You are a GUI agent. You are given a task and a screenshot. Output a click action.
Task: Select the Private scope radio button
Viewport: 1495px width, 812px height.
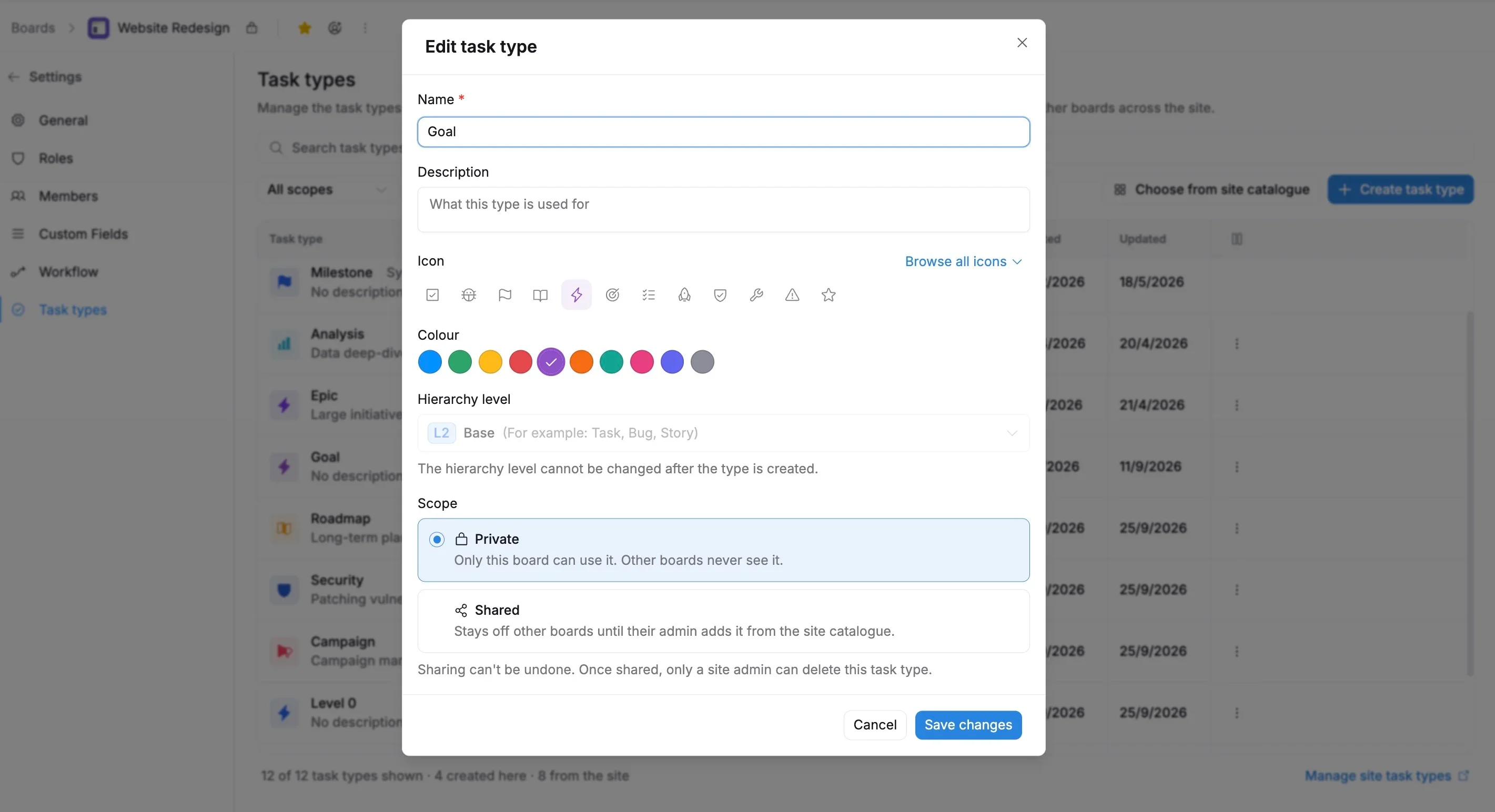click(437, 539)
